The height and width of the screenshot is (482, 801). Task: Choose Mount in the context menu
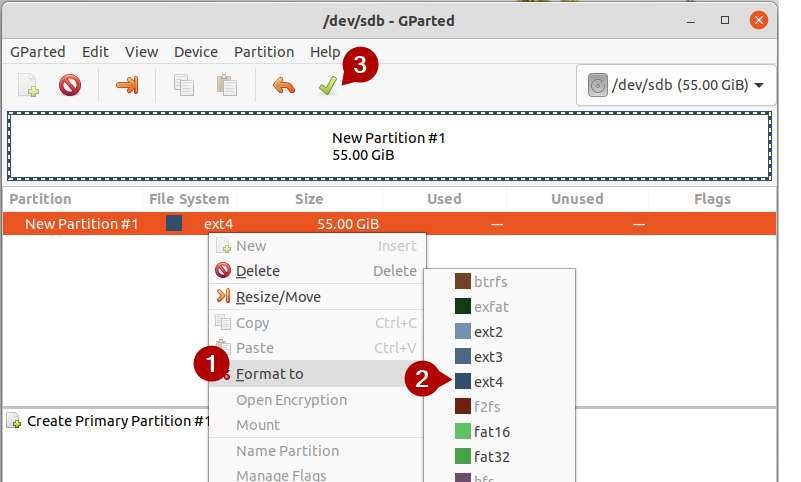click(x=317, y=425)
